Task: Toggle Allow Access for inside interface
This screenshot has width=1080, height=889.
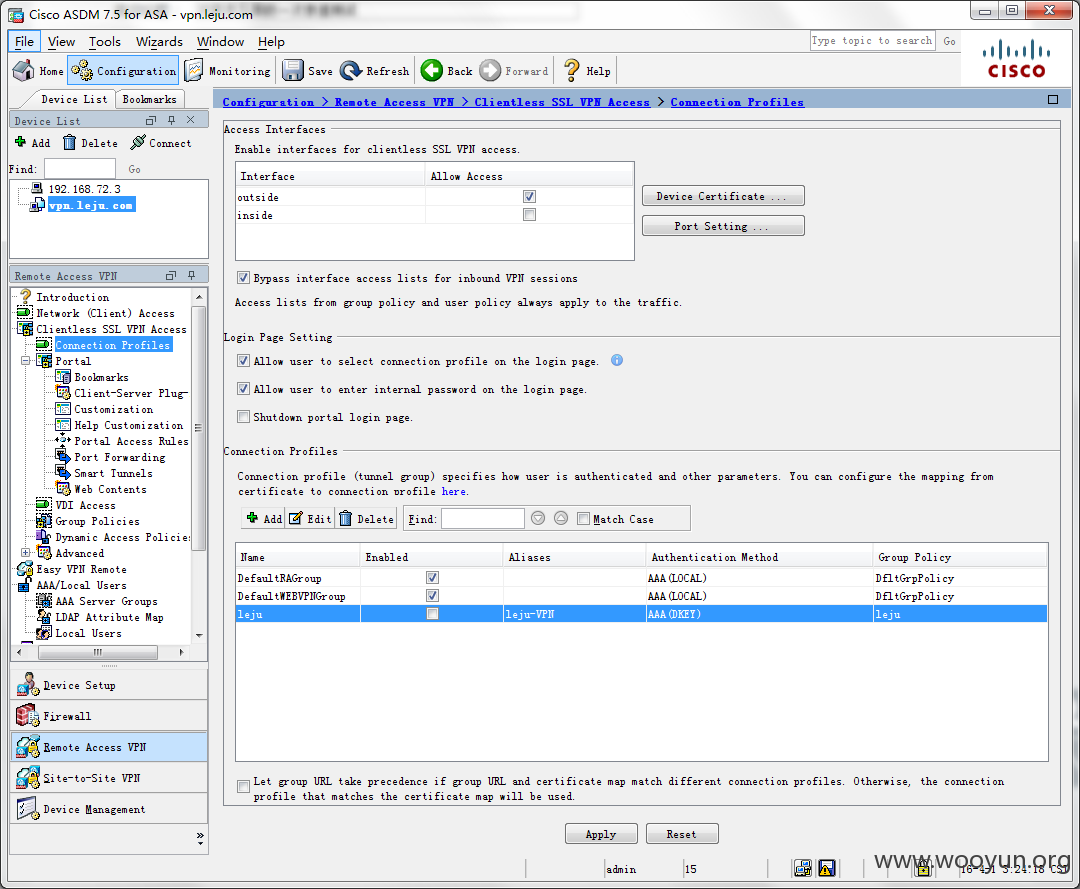Action: click(529, 215)
